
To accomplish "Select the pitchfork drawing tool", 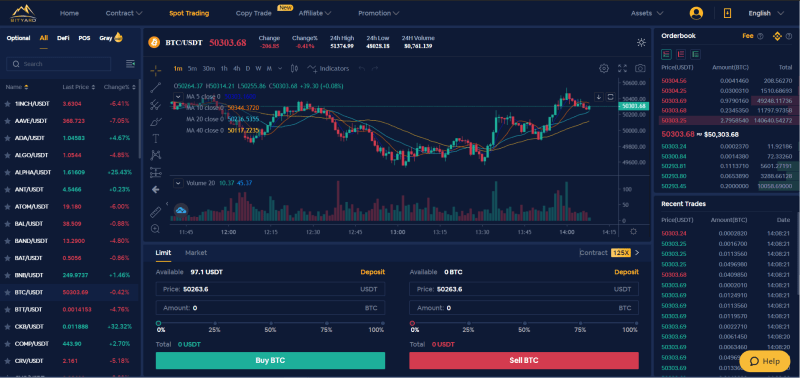I will (x=156, y=105).
